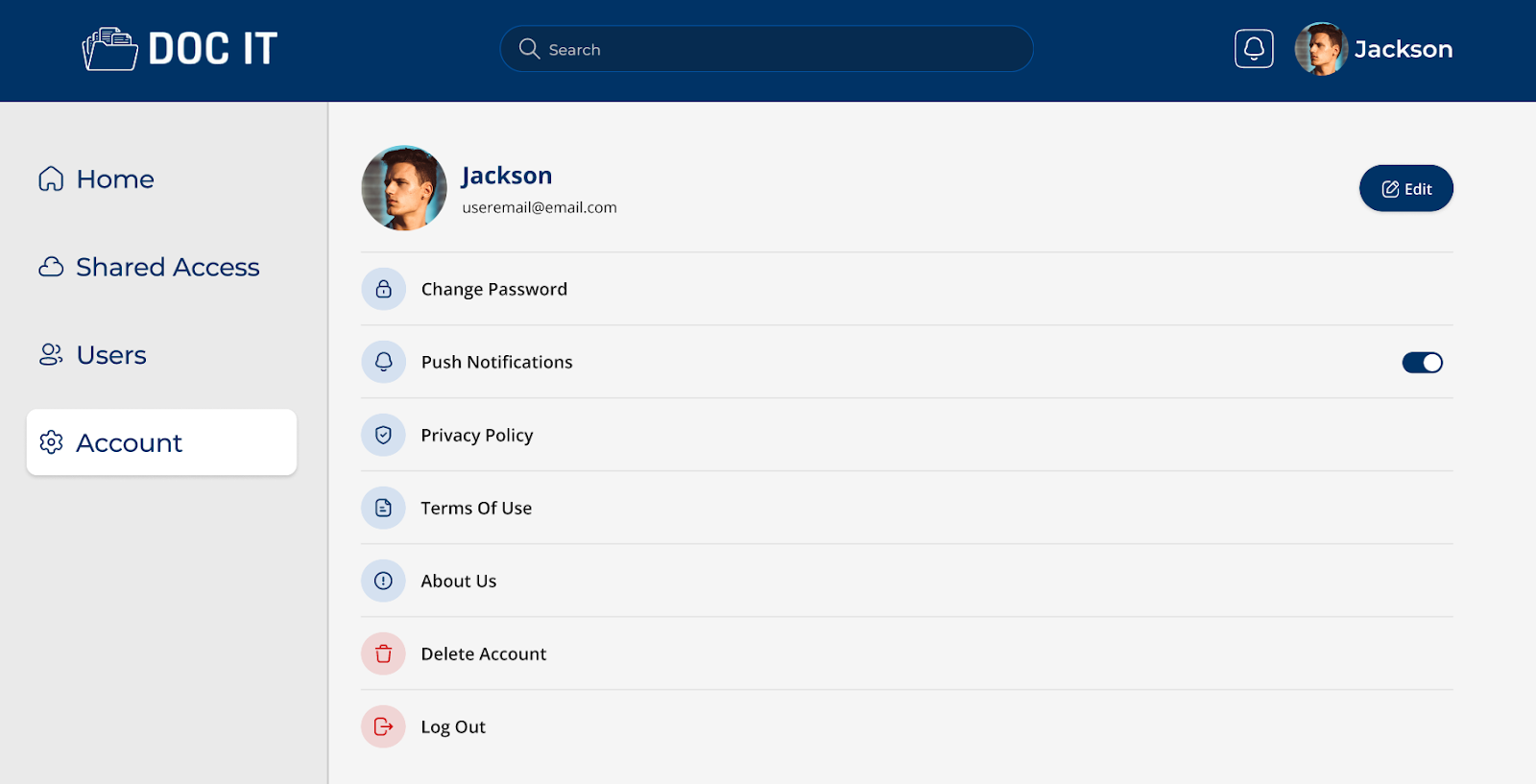1536x784 pixels.
Task: Click the info icon next to About Us
Action: pos(383,581)
